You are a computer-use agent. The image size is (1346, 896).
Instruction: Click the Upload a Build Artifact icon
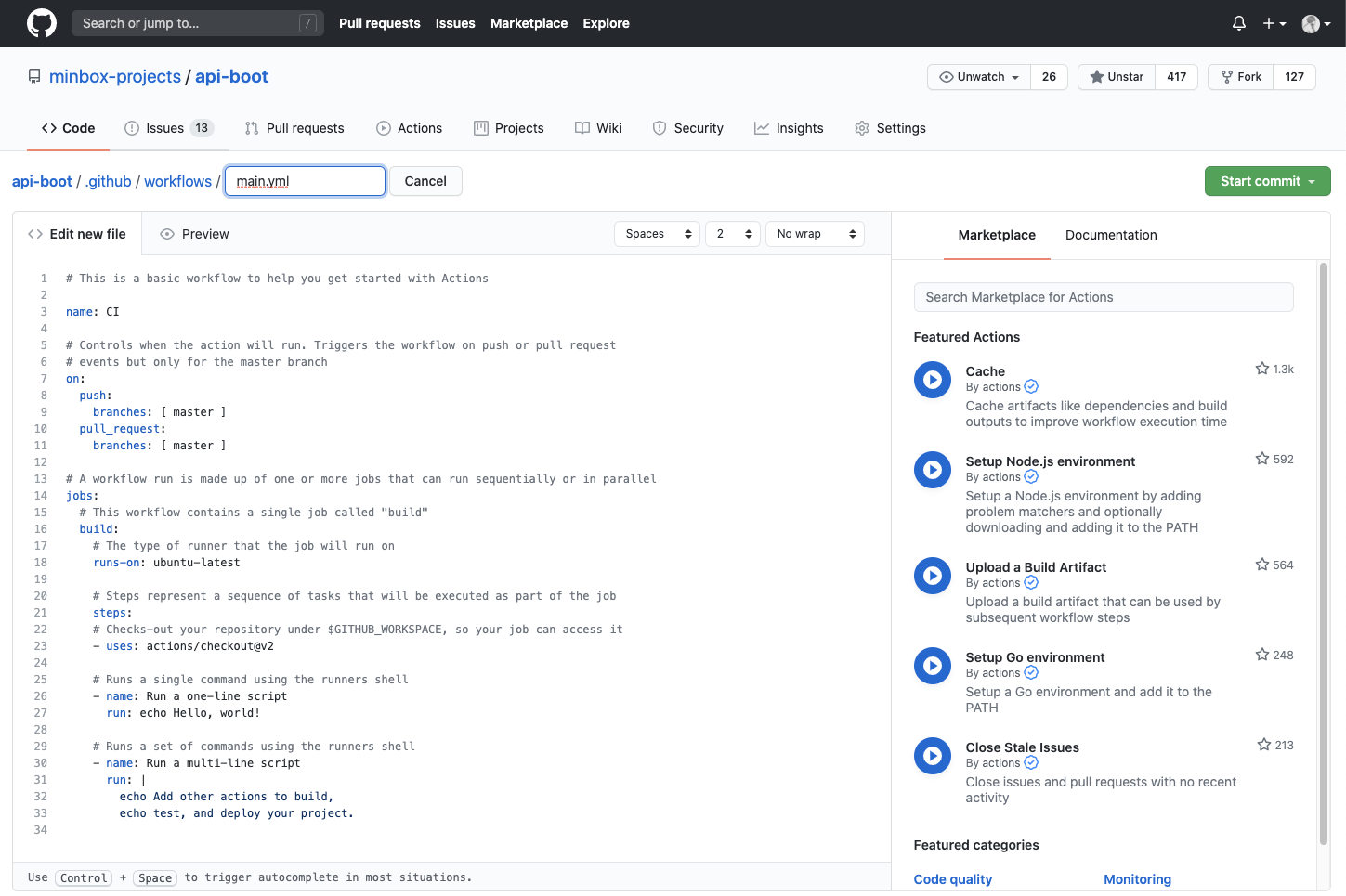pos(933,576)
